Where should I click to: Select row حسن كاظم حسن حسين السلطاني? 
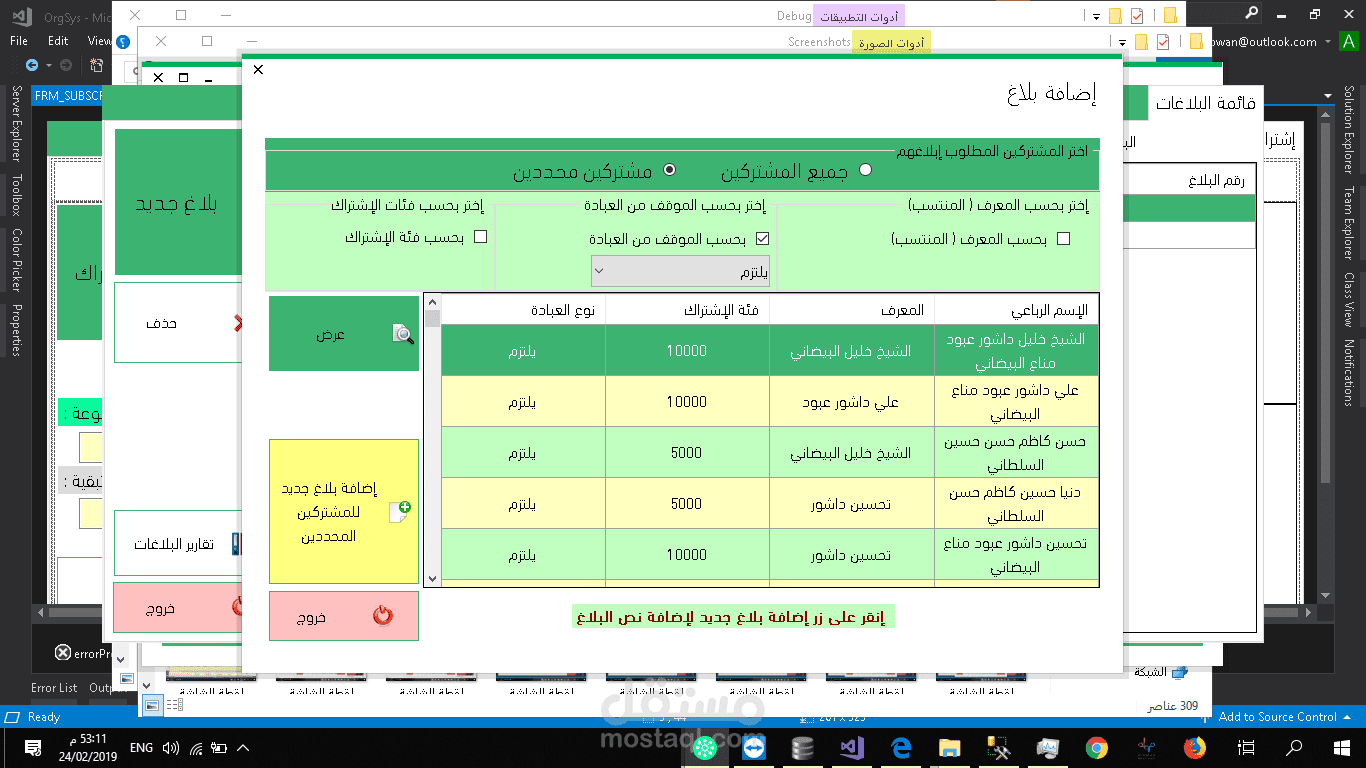pos(770,453)
